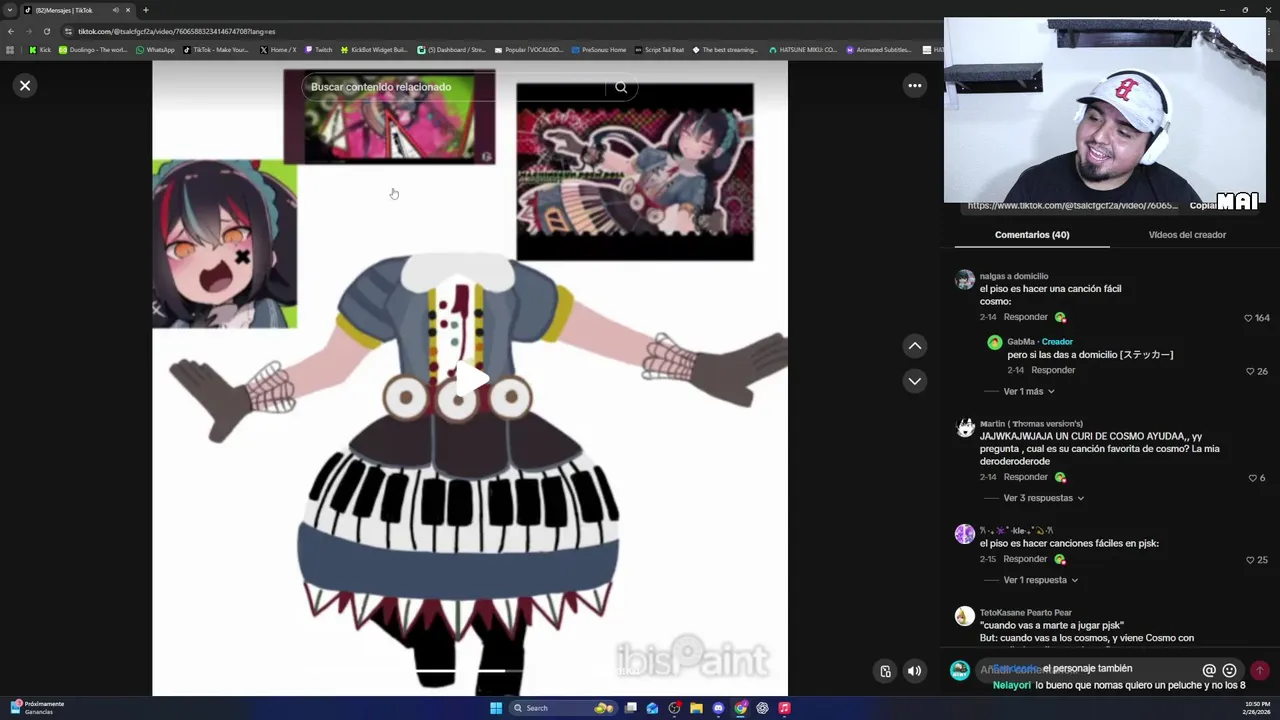
Task: Click the address bar URL
Action: pos(177,31)
